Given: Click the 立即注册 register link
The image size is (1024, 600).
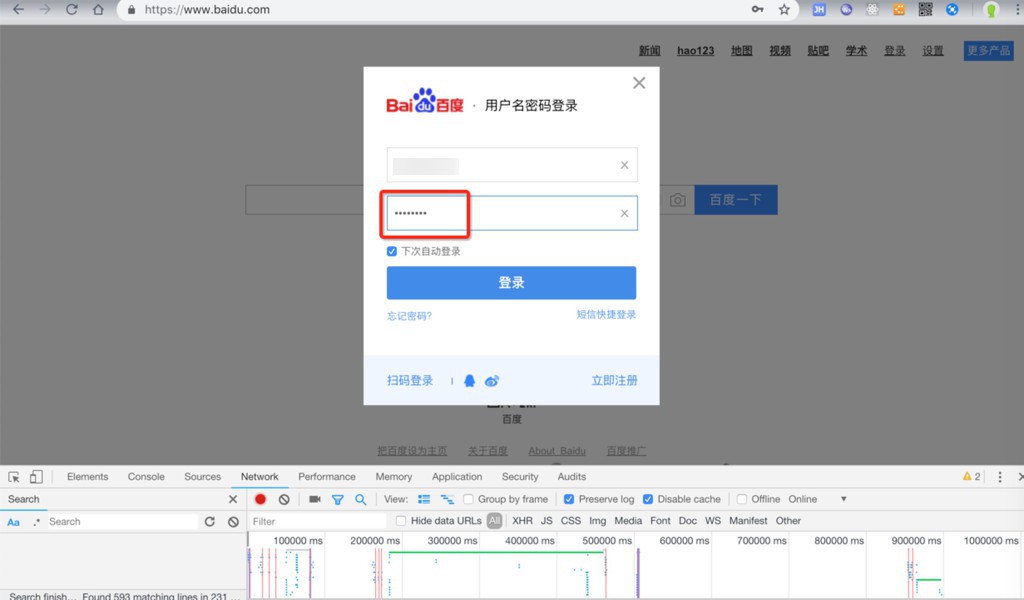Looking at the screenshot, I should coord(615,381).
